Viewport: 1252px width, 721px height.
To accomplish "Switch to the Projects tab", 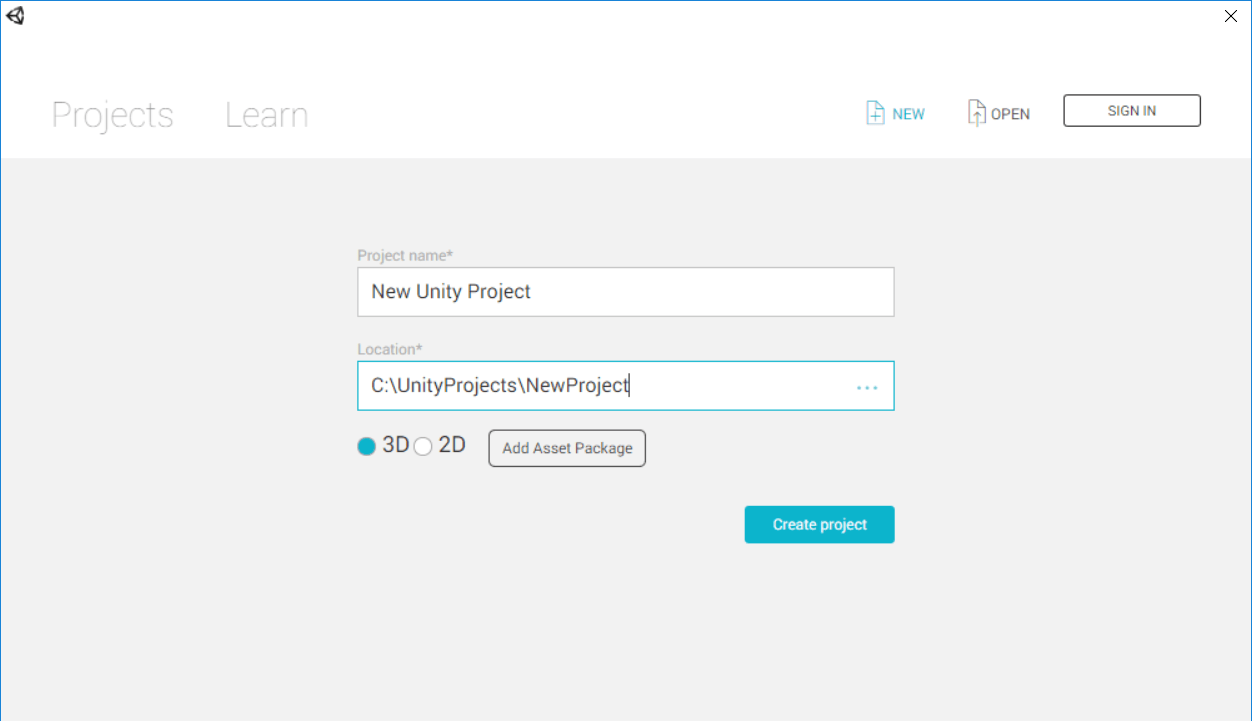I will tap(112, 115).
